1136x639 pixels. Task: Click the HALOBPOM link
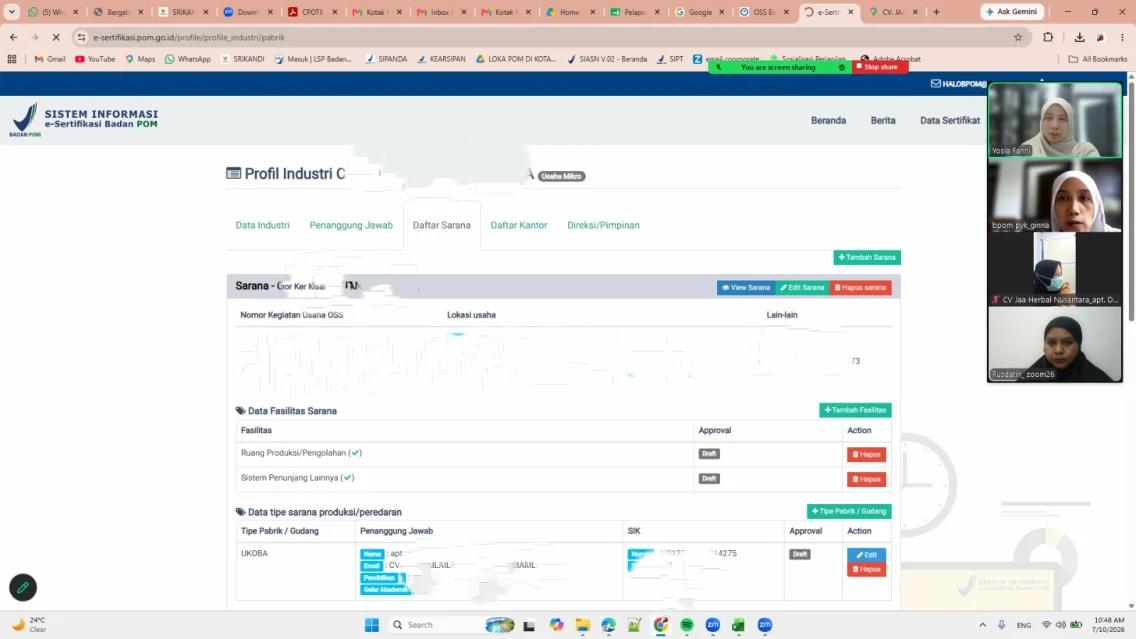[x=958, y=84]
